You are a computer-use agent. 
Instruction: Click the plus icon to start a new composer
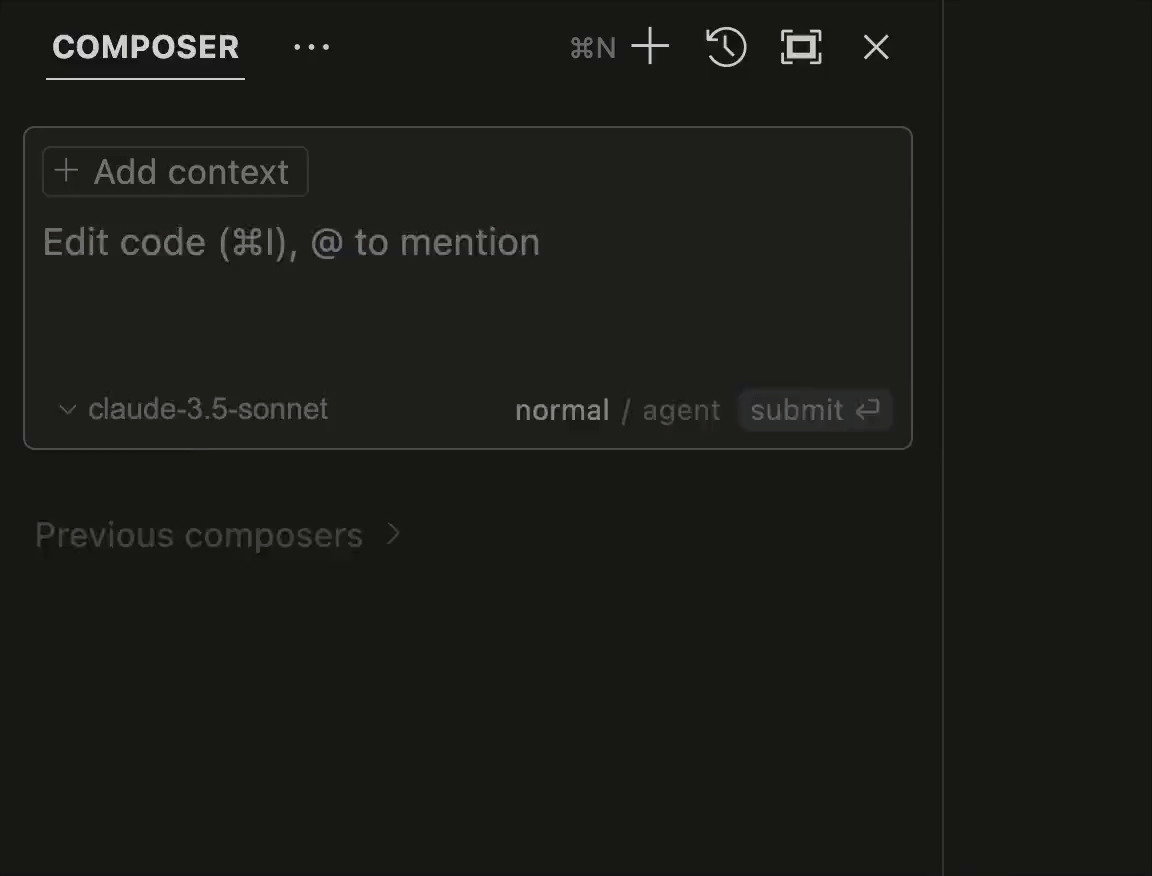pos(650,47)
